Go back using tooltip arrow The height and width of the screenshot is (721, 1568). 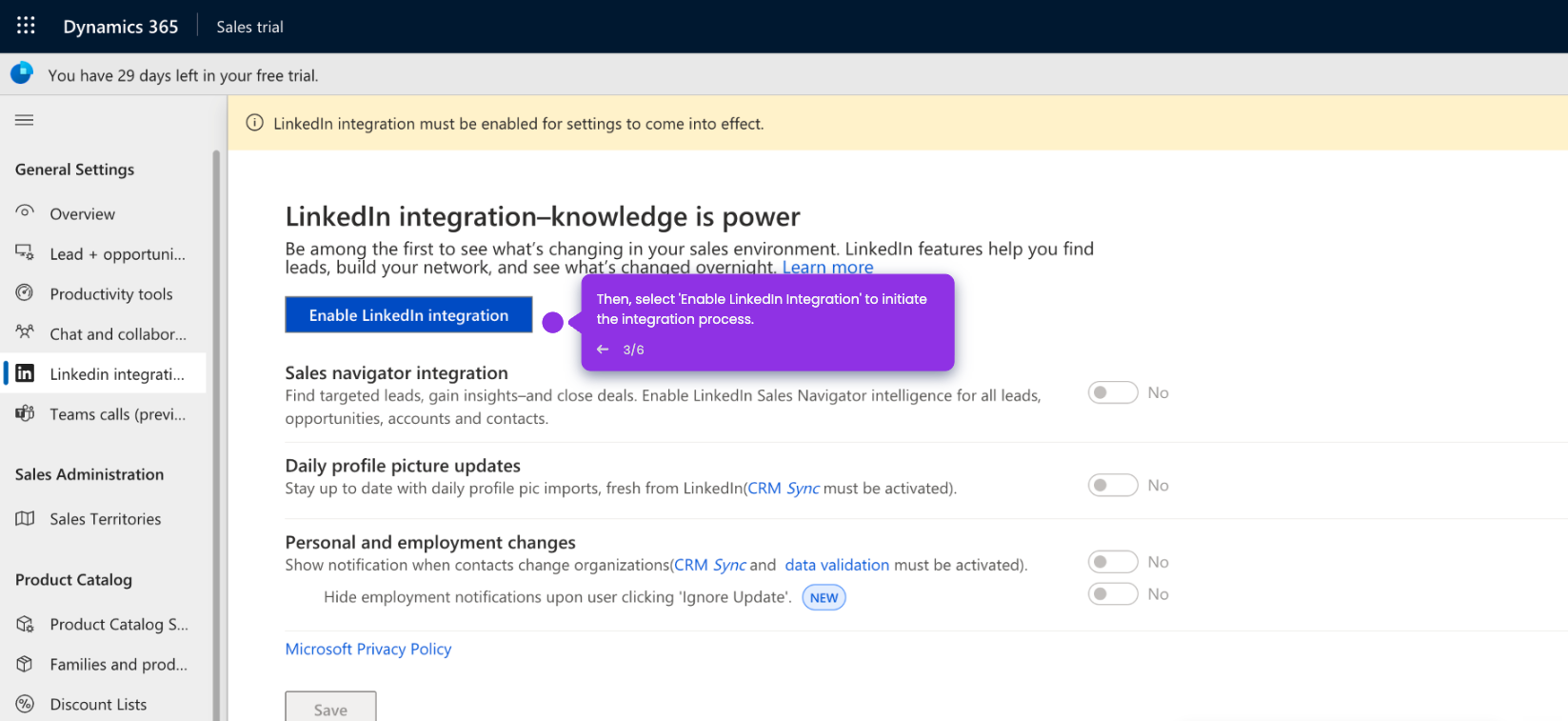[603, 350]
